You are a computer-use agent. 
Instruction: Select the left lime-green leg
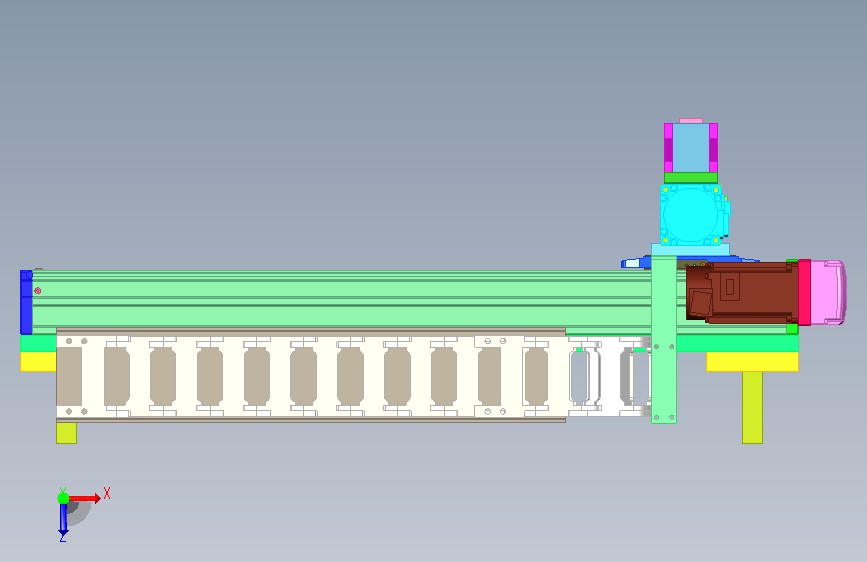(66, 433)
